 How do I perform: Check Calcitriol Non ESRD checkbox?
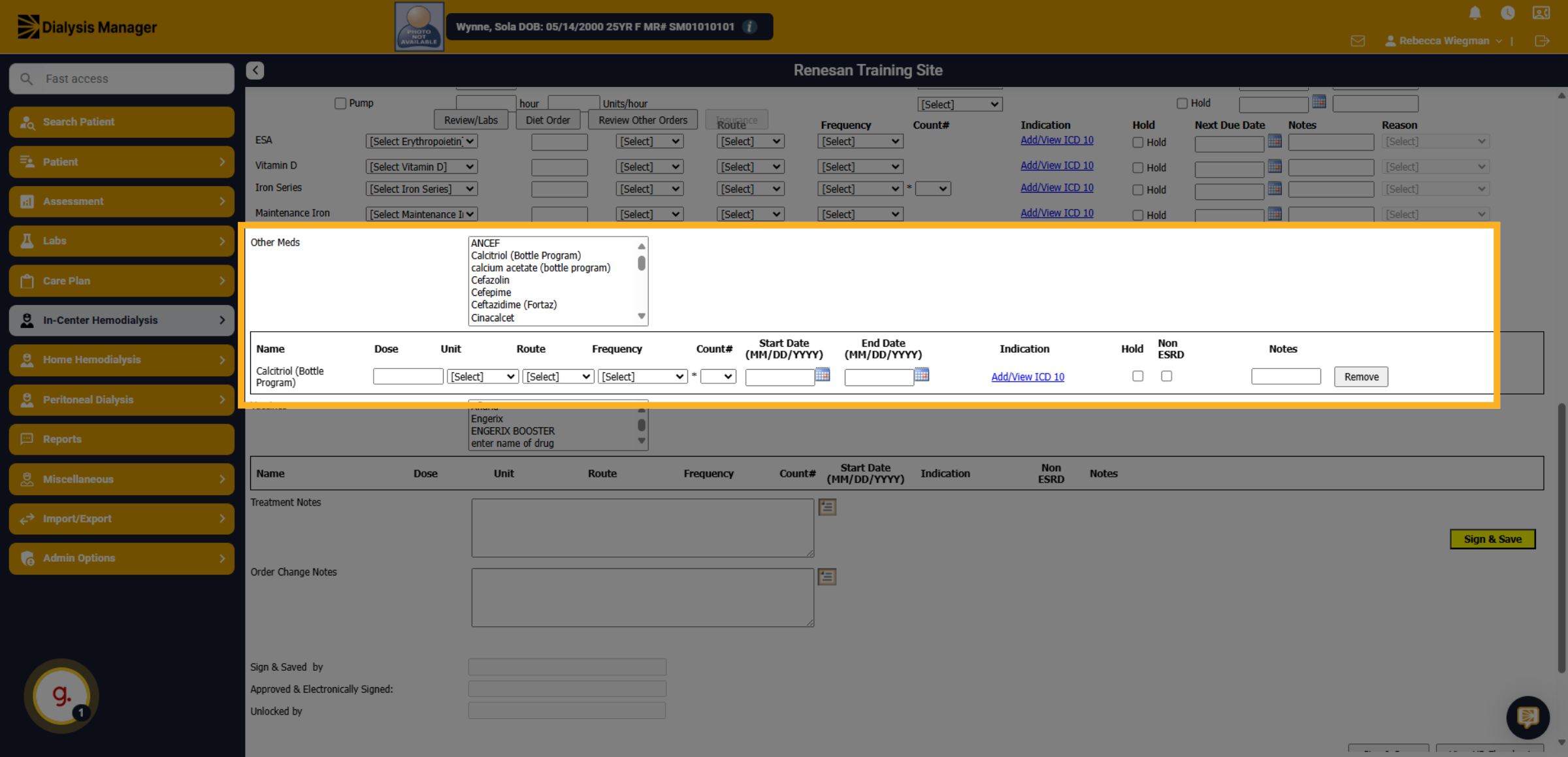(x=1167, y=376)
